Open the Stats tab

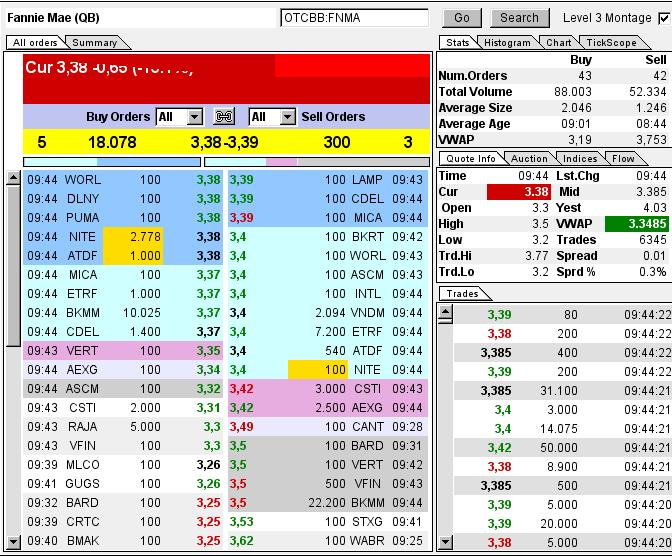(458, 42)
